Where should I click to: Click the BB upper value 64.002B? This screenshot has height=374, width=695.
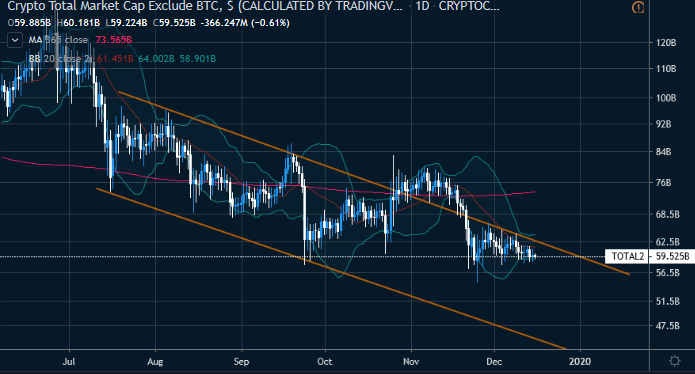tap(156, 58)
